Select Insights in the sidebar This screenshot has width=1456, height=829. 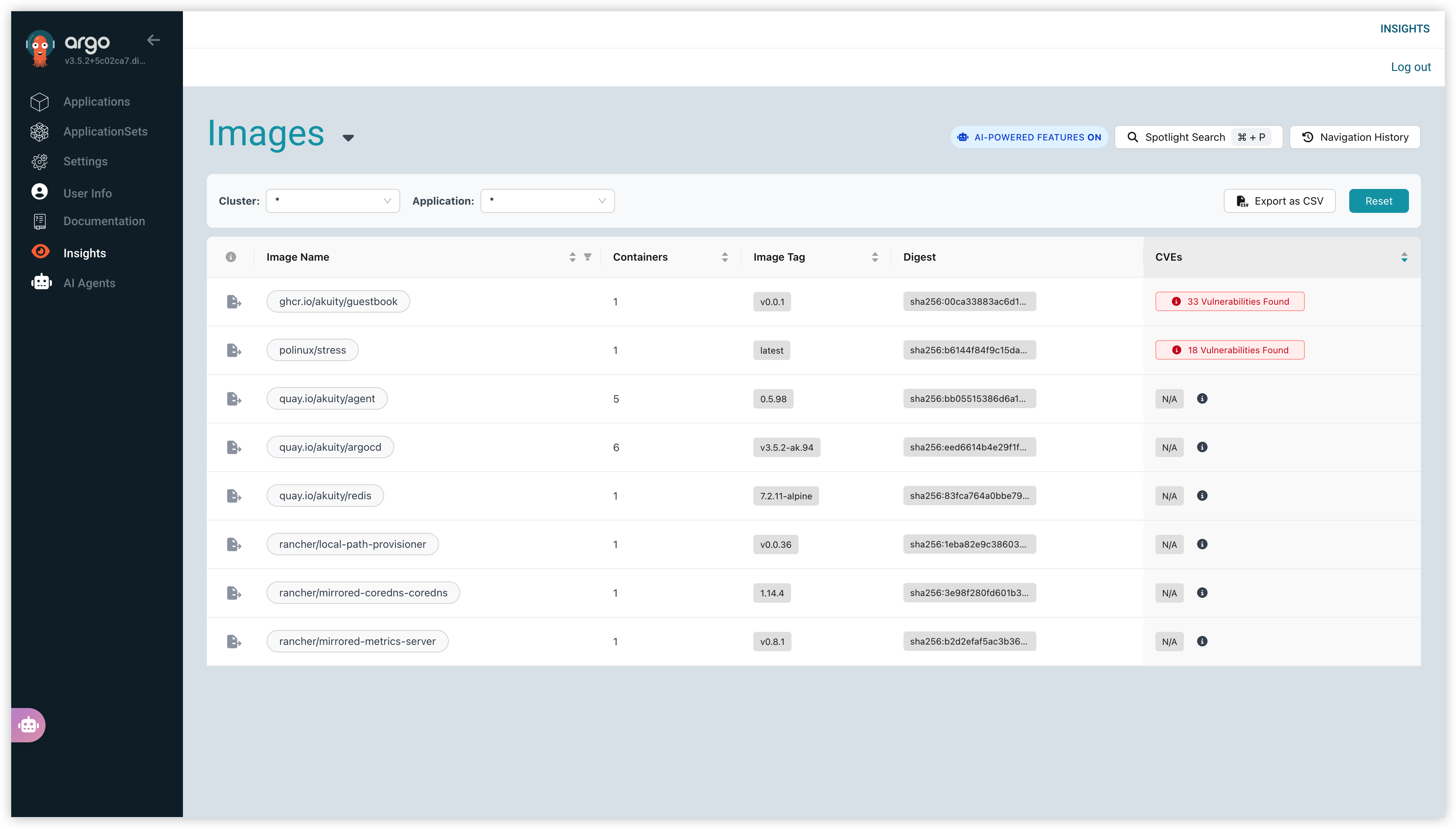coord(85,253)
